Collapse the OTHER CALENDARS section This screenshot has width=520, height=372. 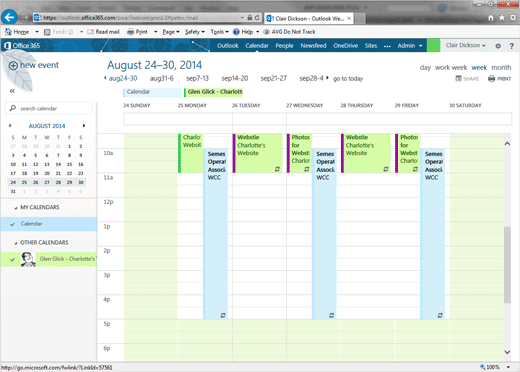tap(15, 243)
